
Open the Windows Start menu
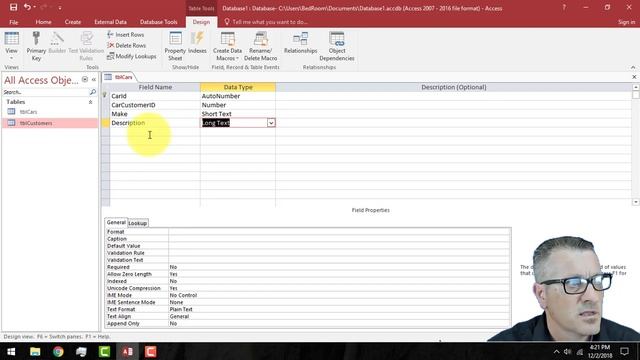[11, 351]
